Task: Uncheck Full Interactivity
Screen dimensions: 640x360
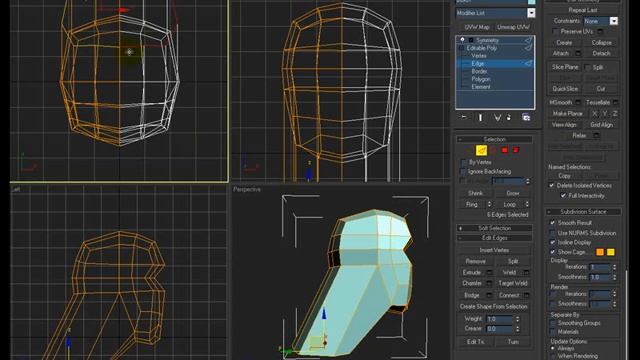Action: coord(563,196)
